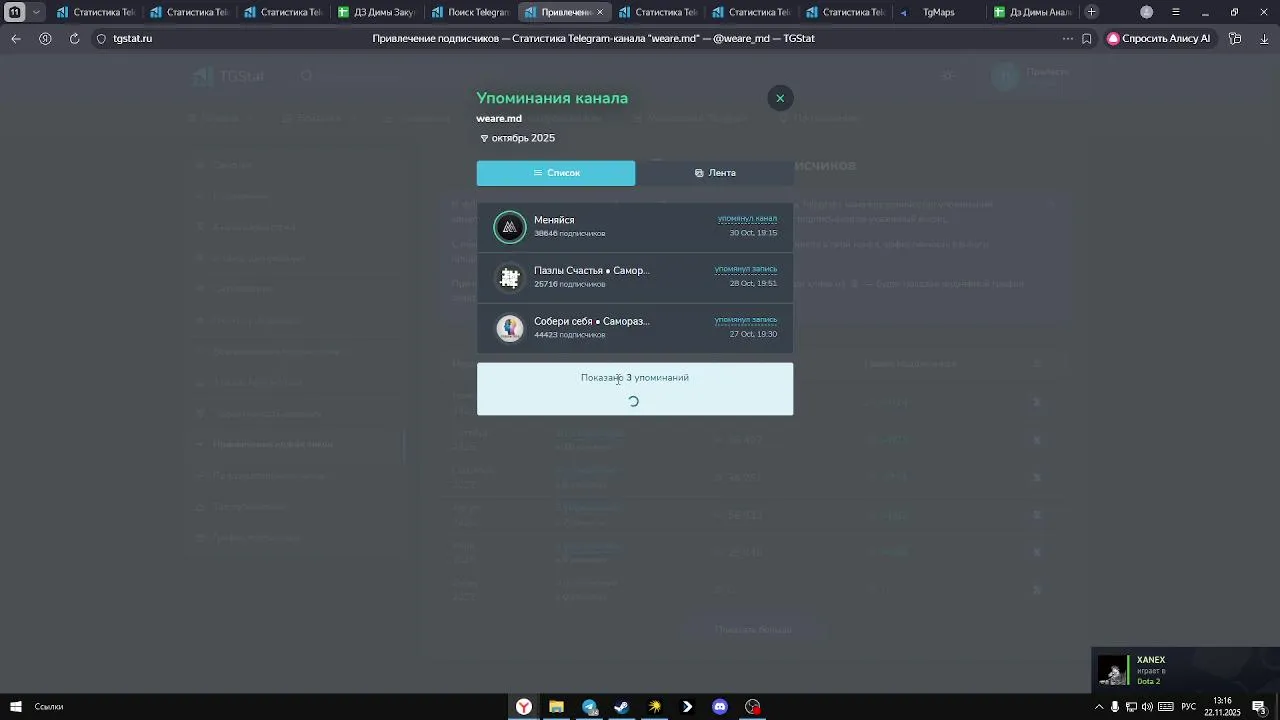Open network settings tray icon

[x=1131, y=707]
